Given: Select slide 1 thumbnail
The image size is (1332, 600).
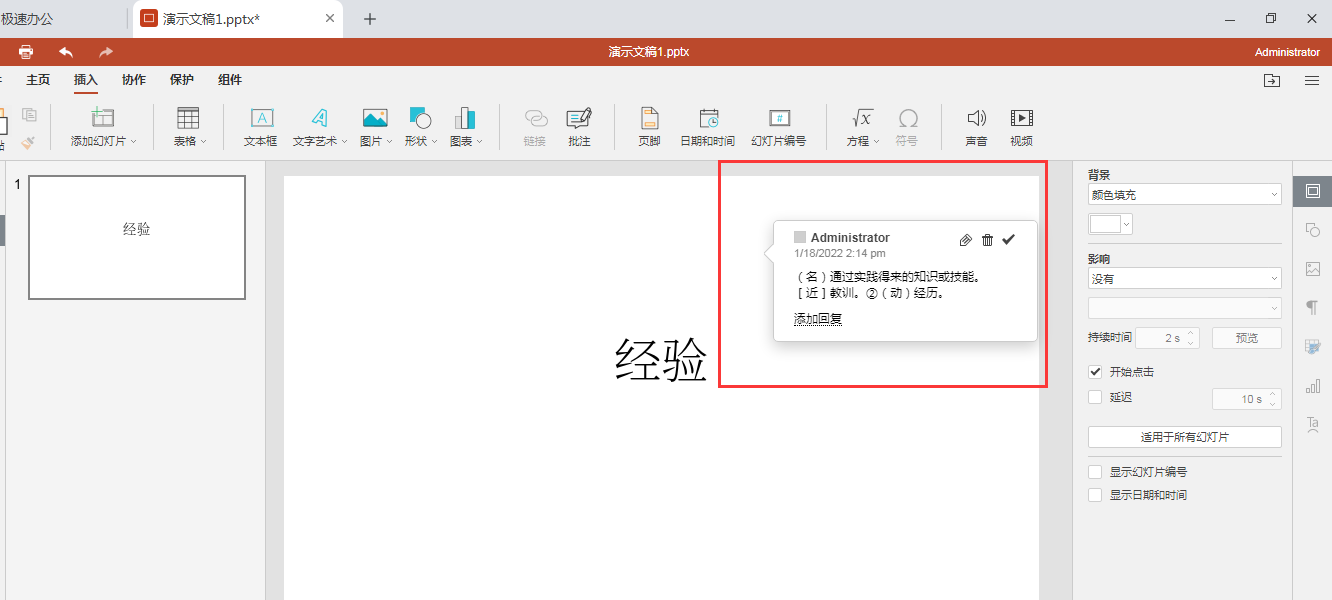Looking at the screenshot, I should (137, 237).
